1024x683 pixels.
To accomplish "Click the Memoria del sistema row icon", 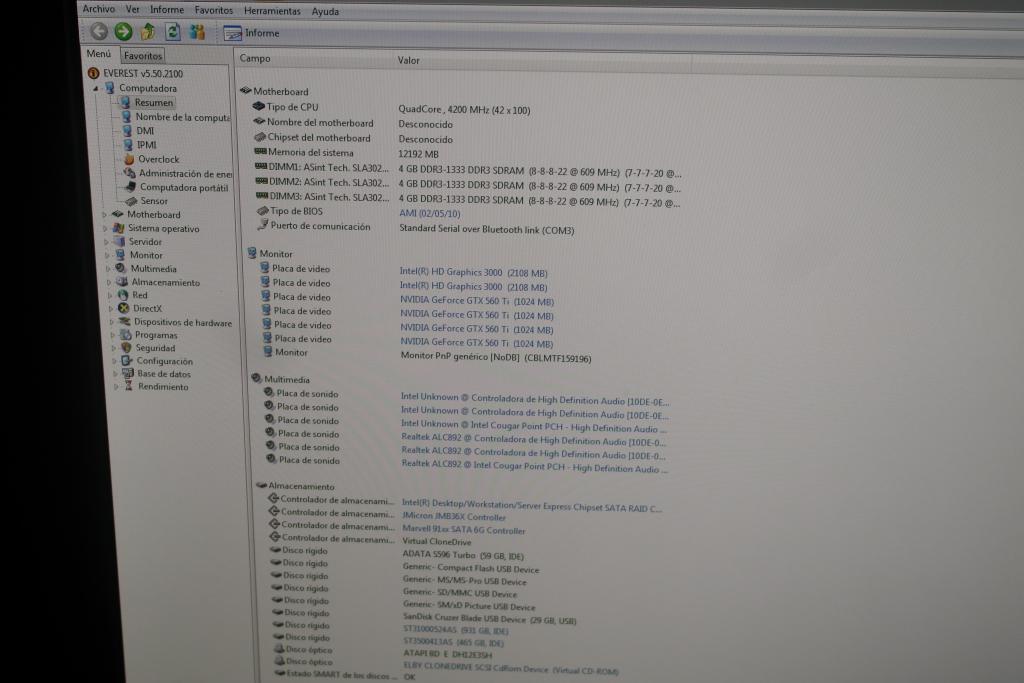I will click(261, 151).
